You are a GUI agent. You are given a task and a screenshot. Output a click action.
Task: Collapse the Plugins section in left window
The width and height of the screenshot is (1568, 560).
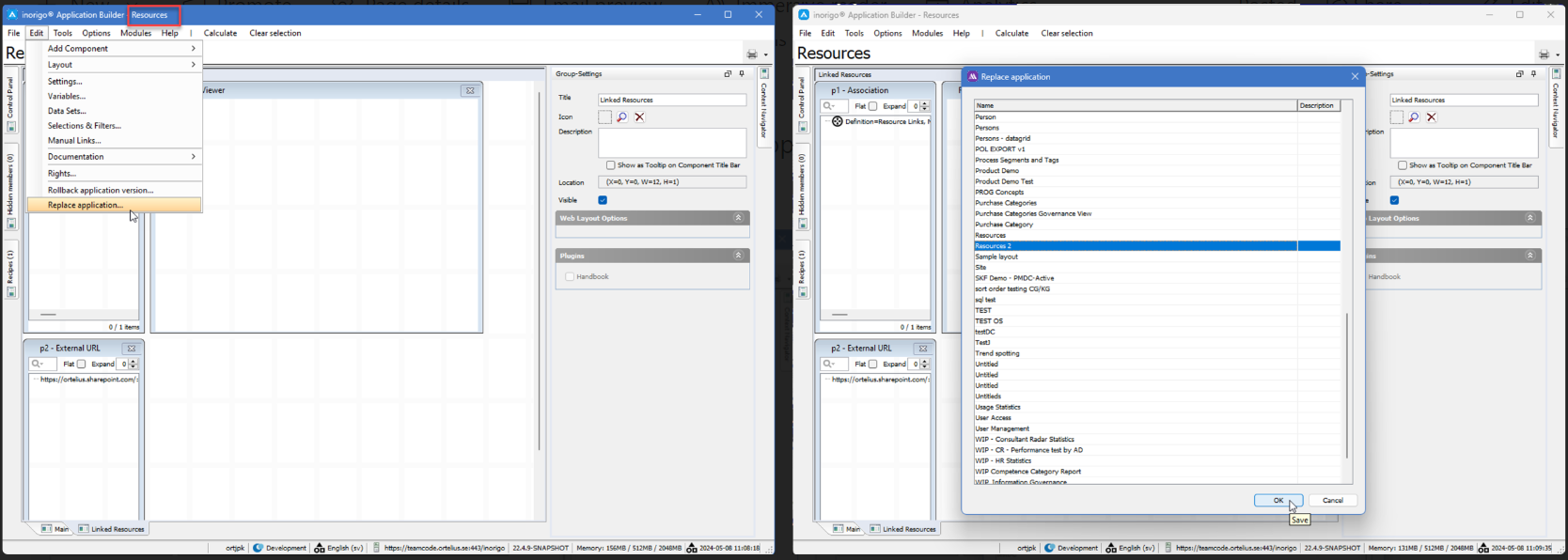tap(738, 256)
